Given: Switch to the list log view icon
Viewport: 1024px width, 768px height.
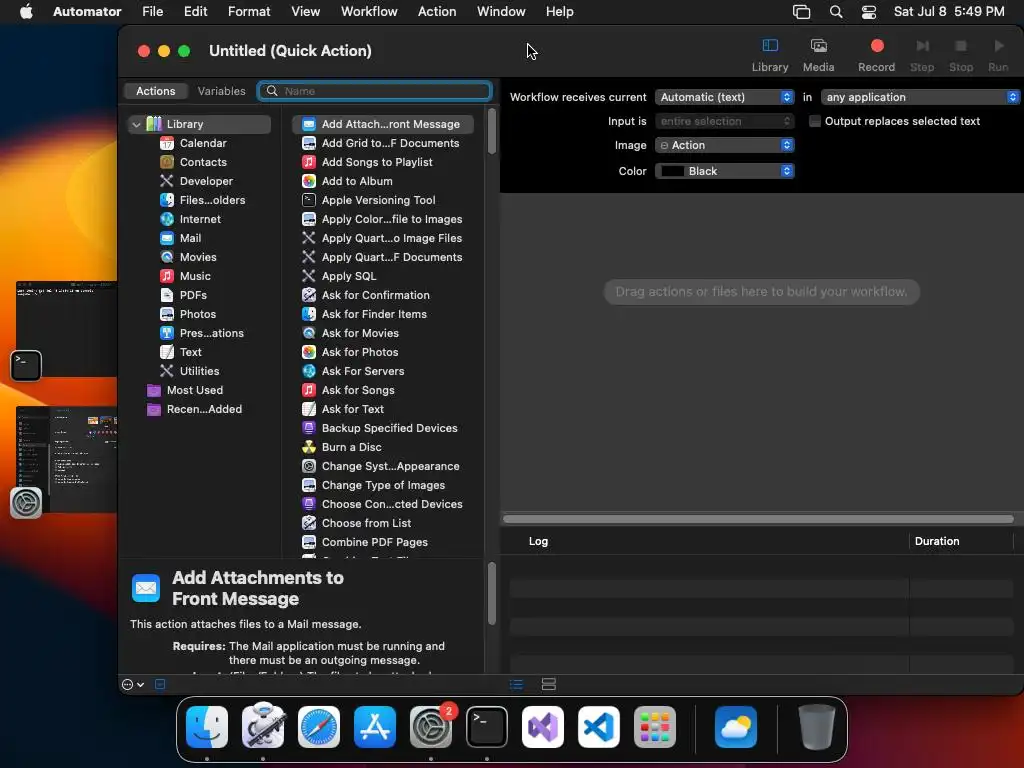Looking at the screenshot, I should pos(517,684).
